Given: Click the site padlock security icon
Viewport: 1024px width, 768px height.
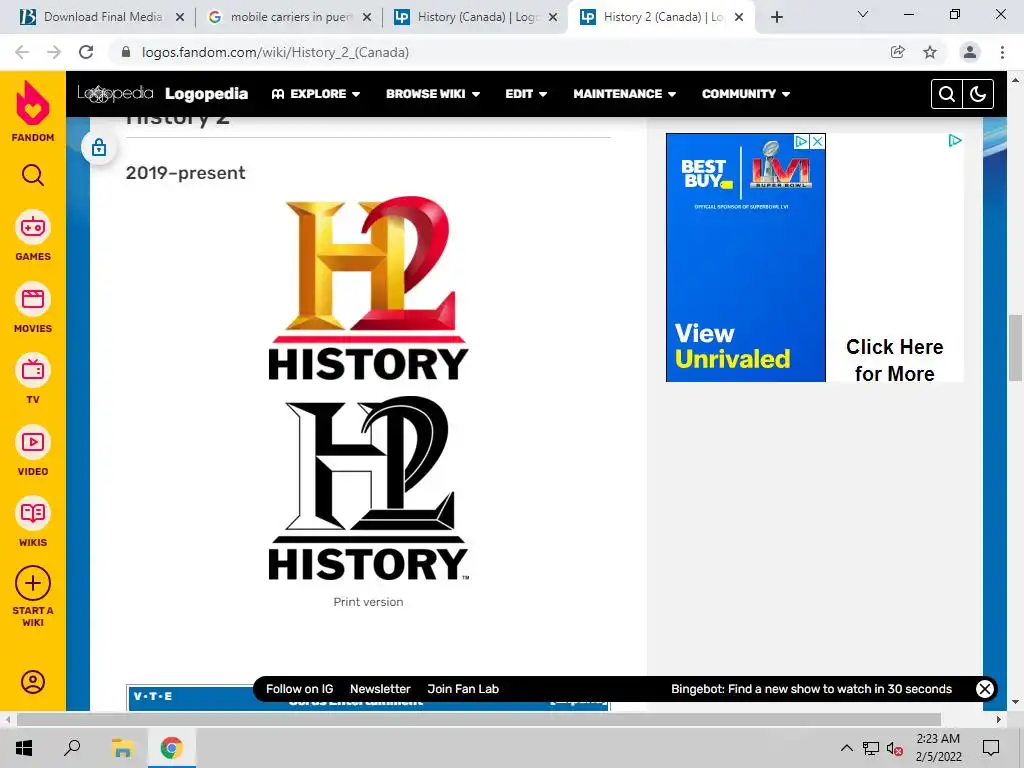Looking at the screenshot, I should (x=126, y=52).
